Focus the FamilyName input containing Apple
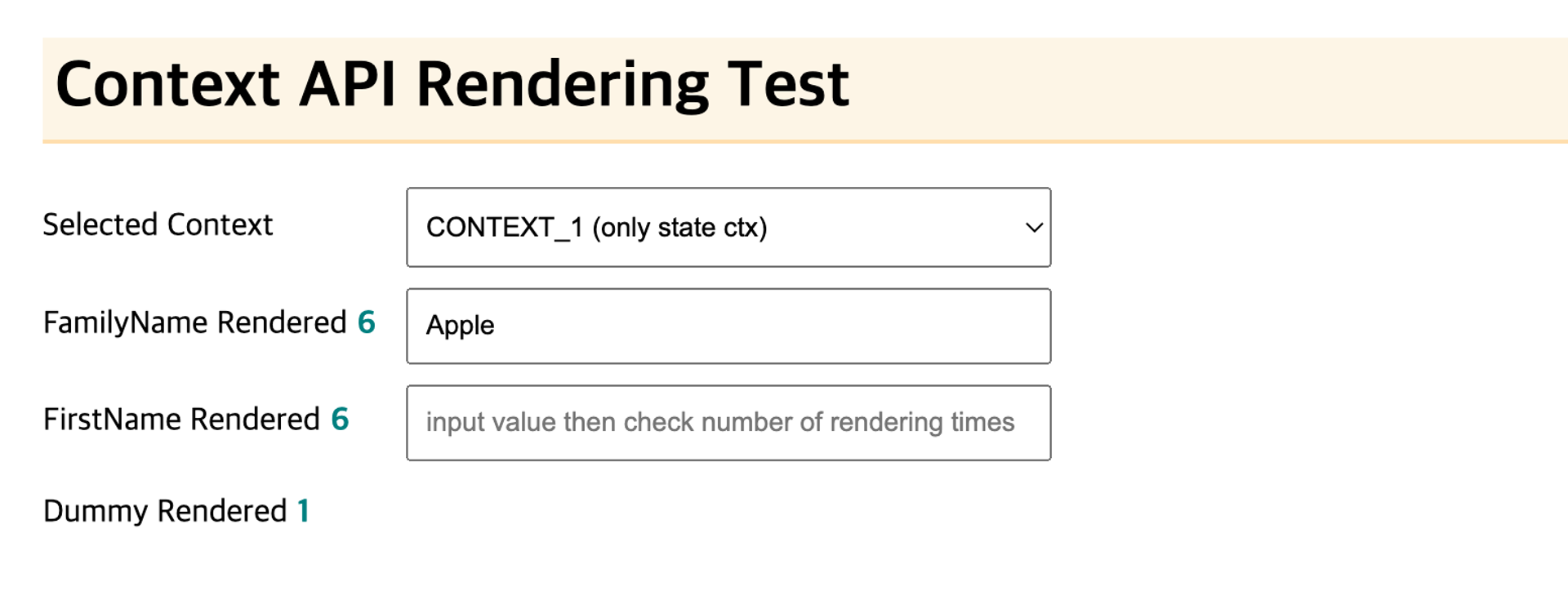This screenshot has width=1568, height=613. (x=728, y=326)
